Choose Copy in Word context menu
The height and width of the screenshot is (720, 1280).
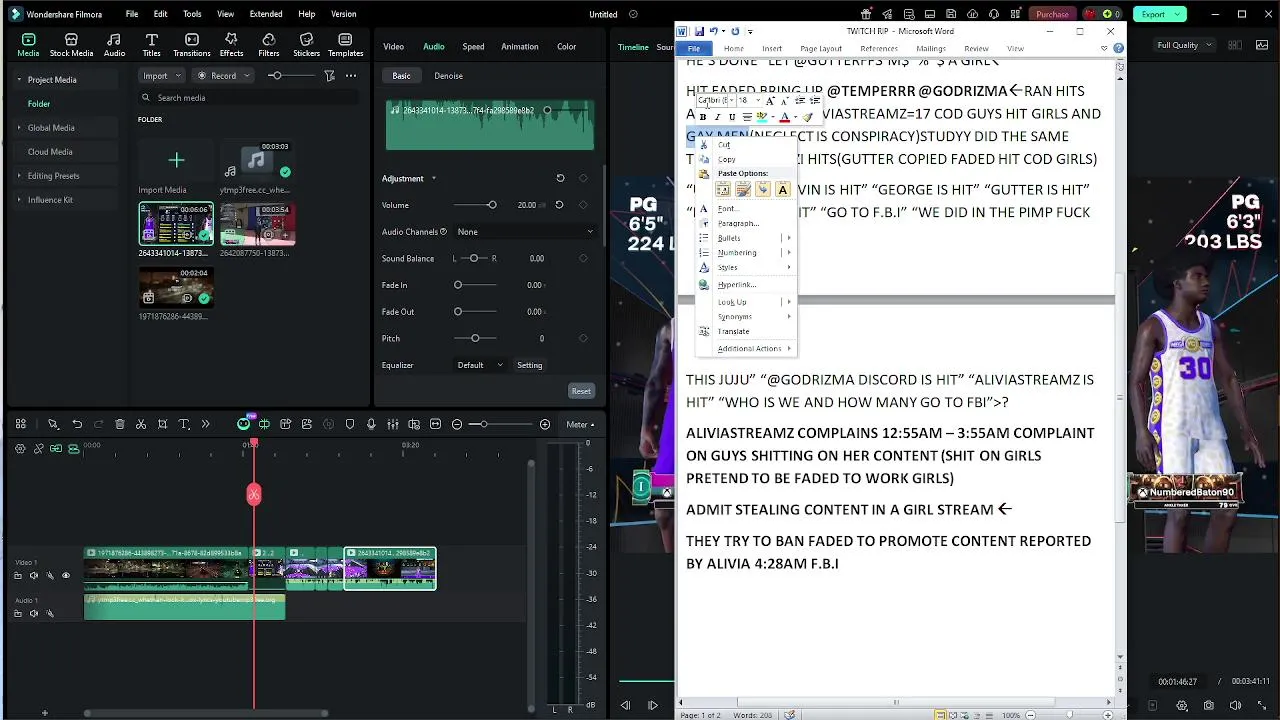click(x=727, y=159)
